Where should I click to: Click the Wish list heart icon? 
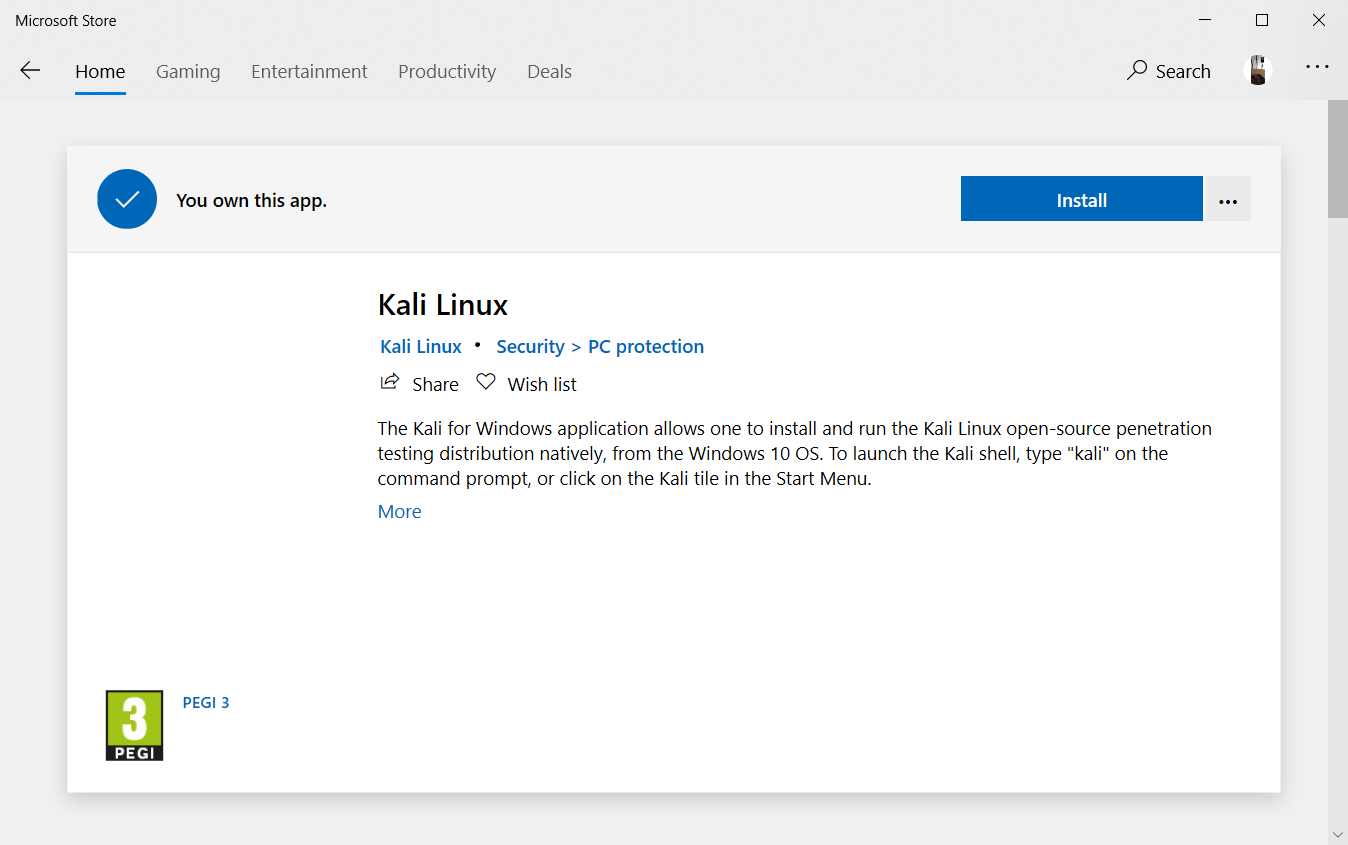click(485, 382)
